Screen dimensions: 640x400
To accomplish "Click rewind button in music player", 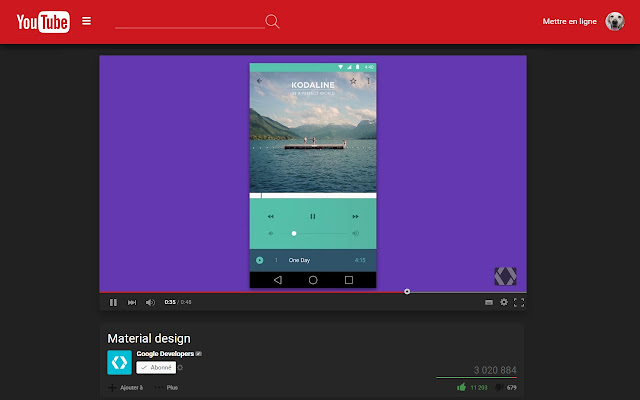I will 271,216.
